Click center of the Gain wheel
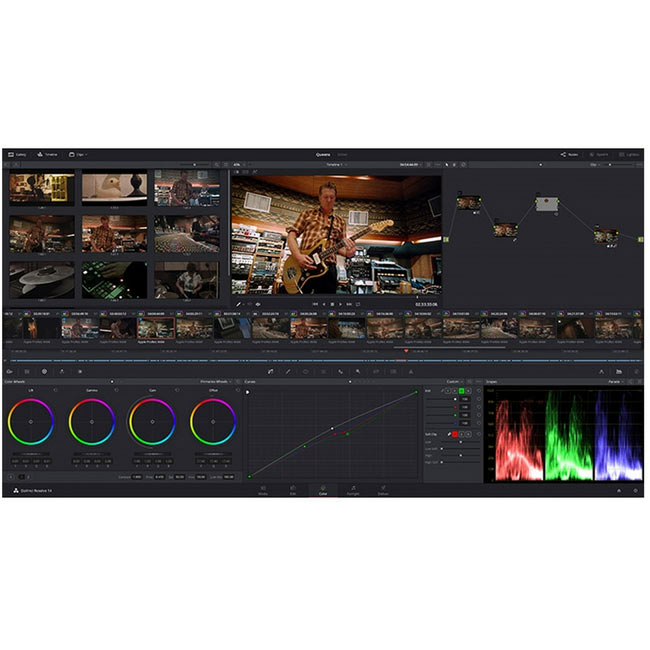The width and height of the screenshot is (650, 650). (152, 421)
